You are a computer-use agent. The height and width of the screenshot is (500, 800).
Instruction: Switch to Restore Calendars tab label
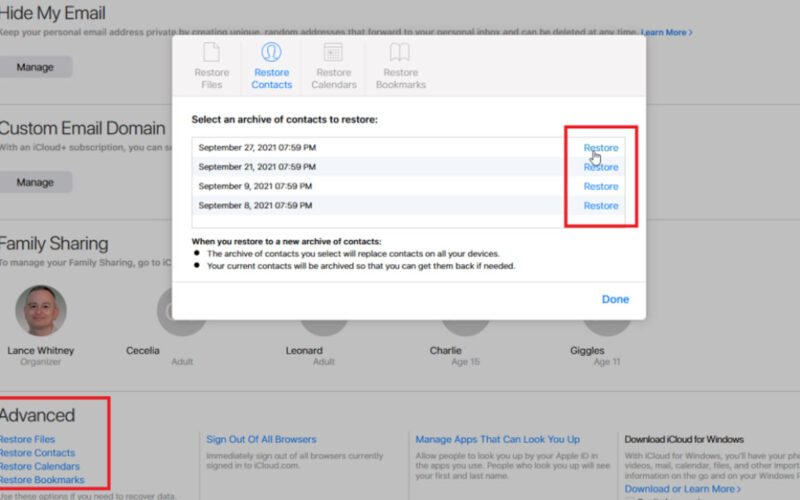[334, 79]
